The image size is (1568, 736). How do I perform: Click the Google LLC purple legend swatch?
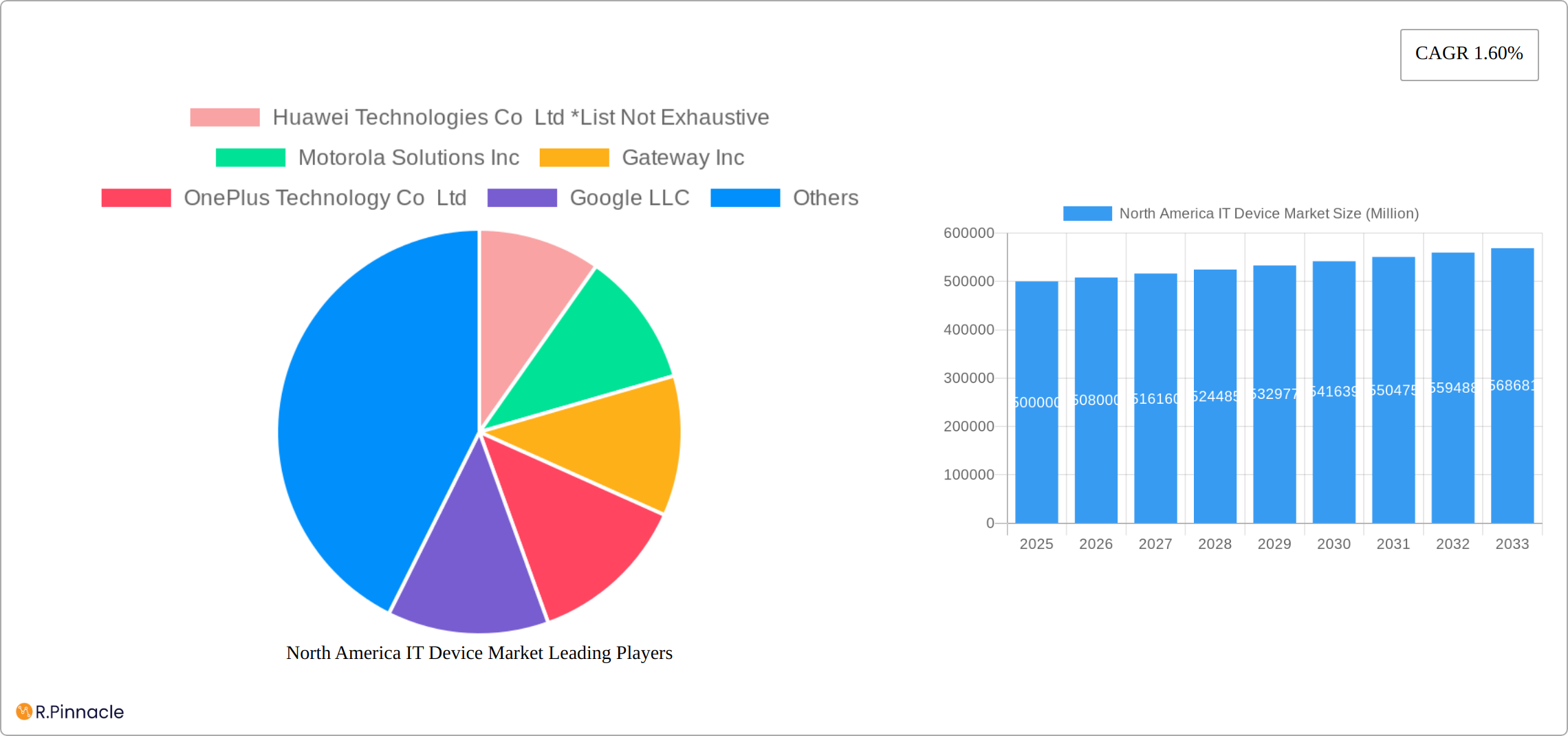point(522,198)
